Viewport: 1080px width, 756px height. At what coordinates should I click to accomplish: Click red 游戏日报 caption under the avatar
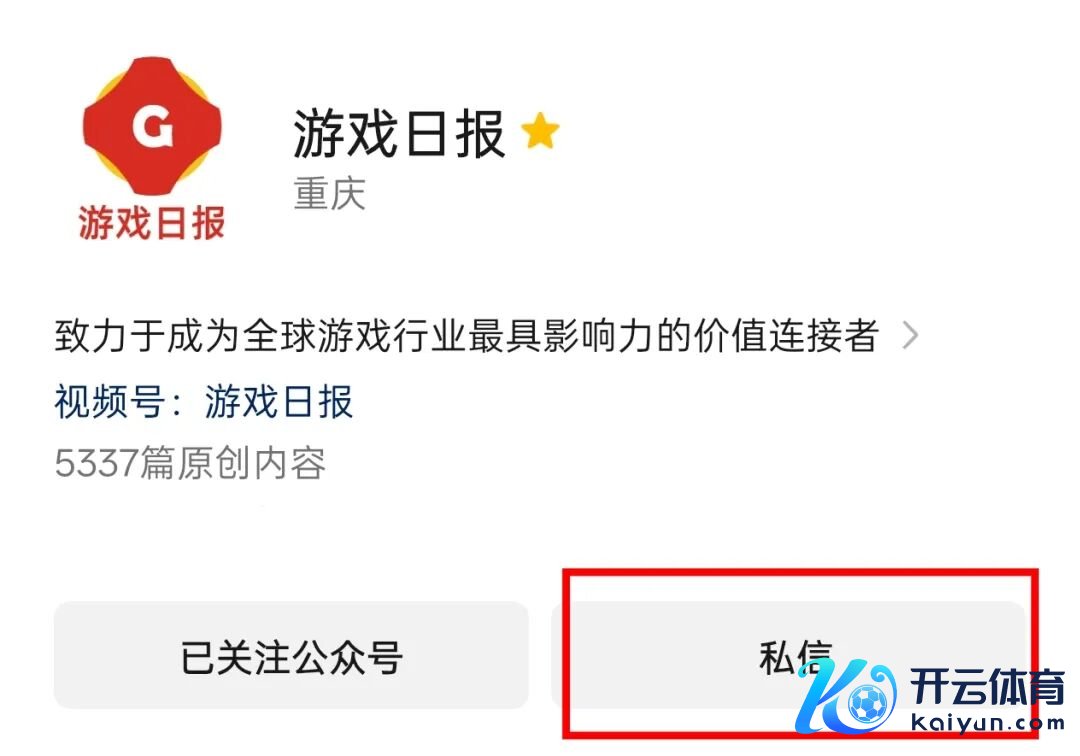pyautogui.click(x=152, y=222)
